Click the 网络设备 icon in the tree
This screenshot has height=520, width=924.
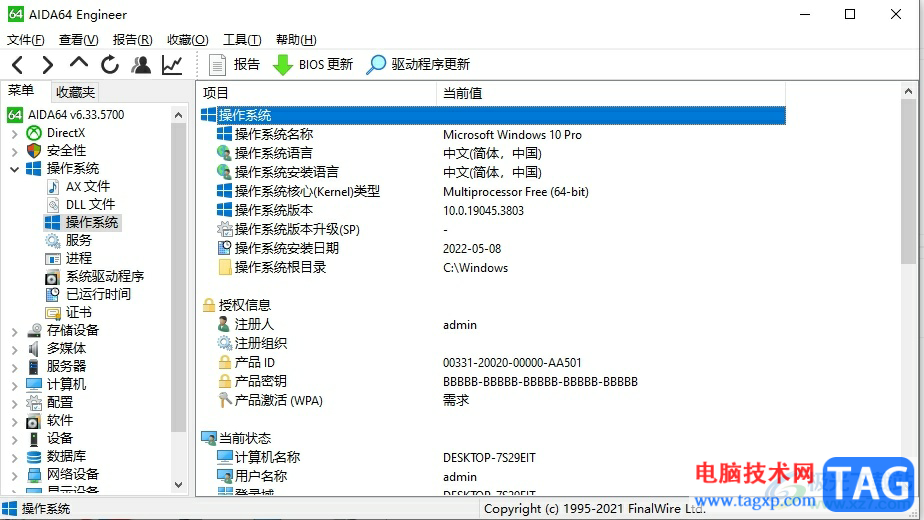tap(34, 475)
